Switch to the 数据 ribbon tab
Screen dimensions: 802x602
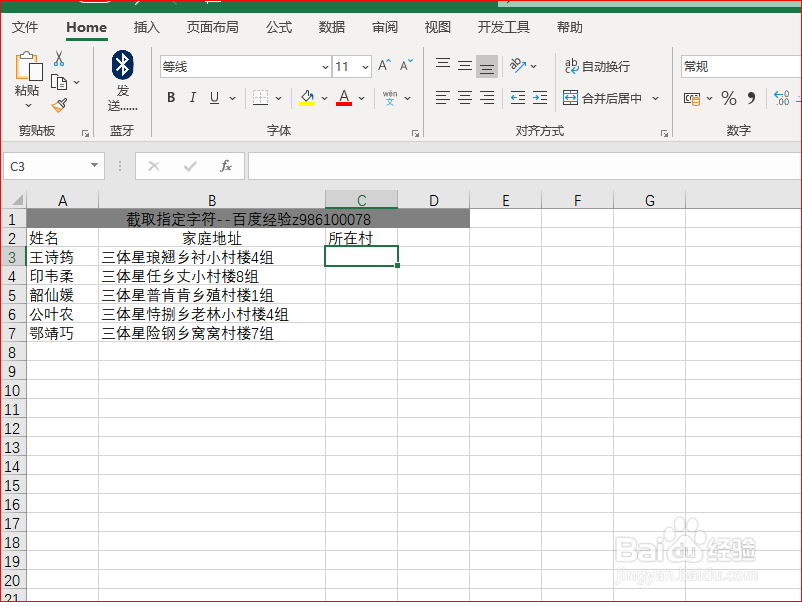(x=332, y=27)
